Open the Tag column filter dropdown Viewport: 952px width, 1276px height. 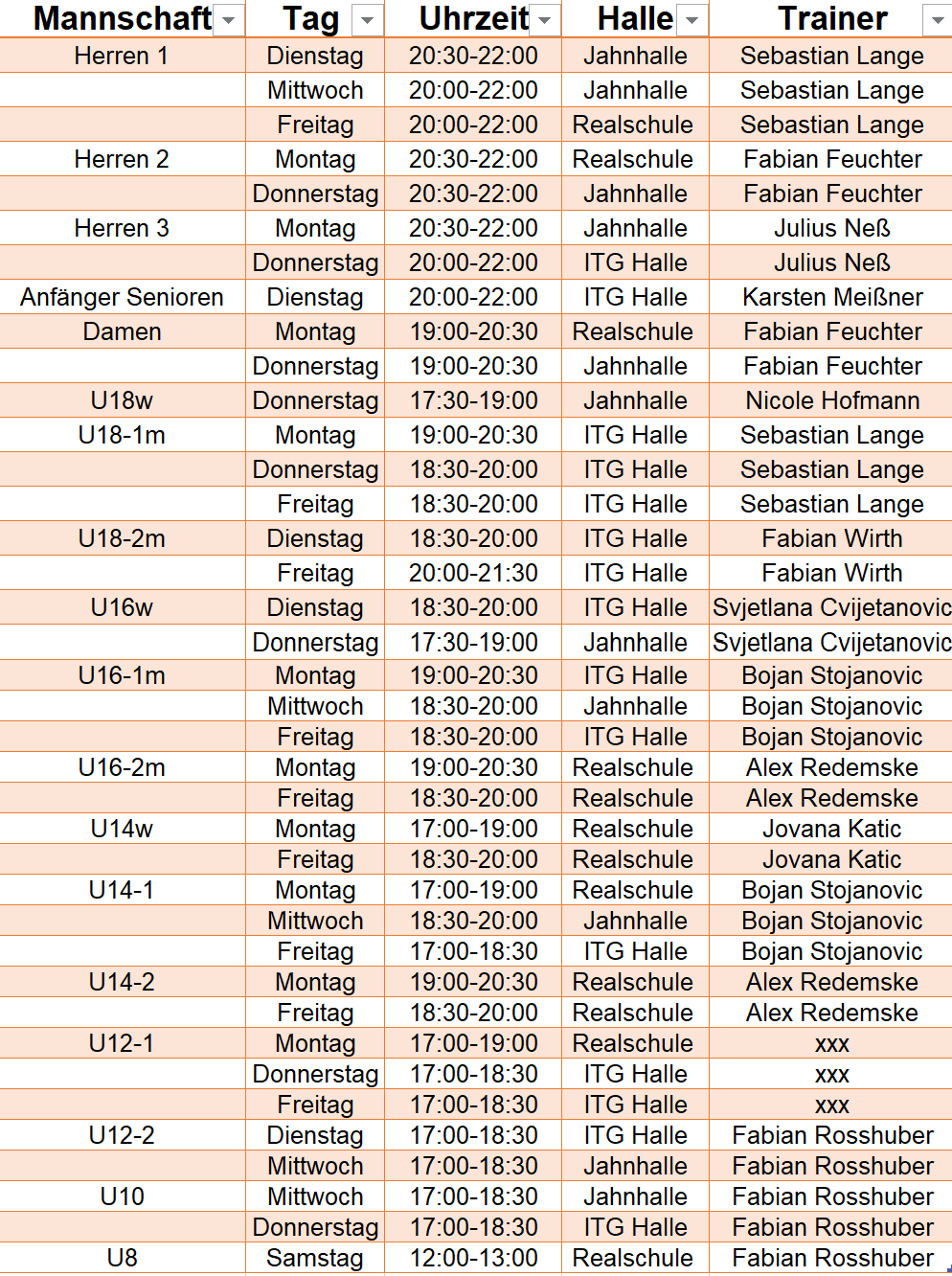coord(368,20)
